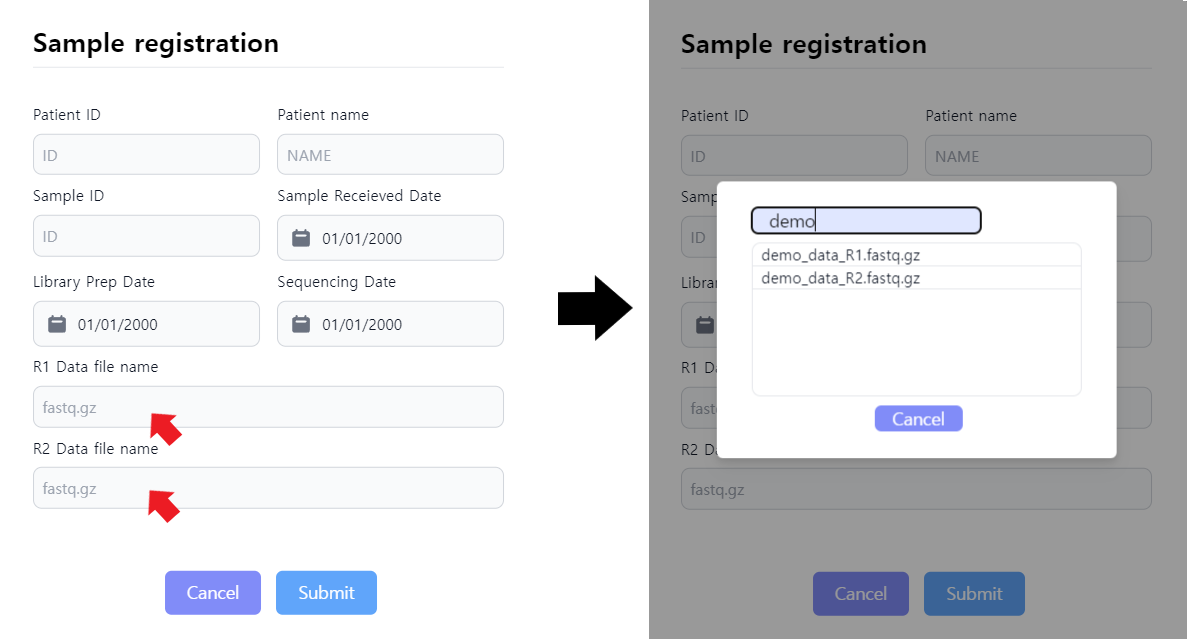Open calendar icon for Sequencing Date
The height and width of the screenshot is (640, 1187).
301,324
